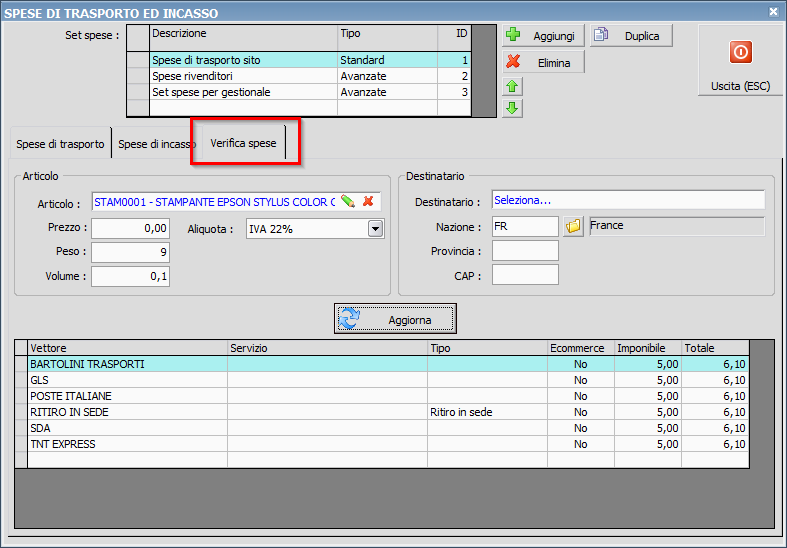Click Ecommerce No cell for GLS
This screenshot has height=548, width=787.
coord(581,380)
